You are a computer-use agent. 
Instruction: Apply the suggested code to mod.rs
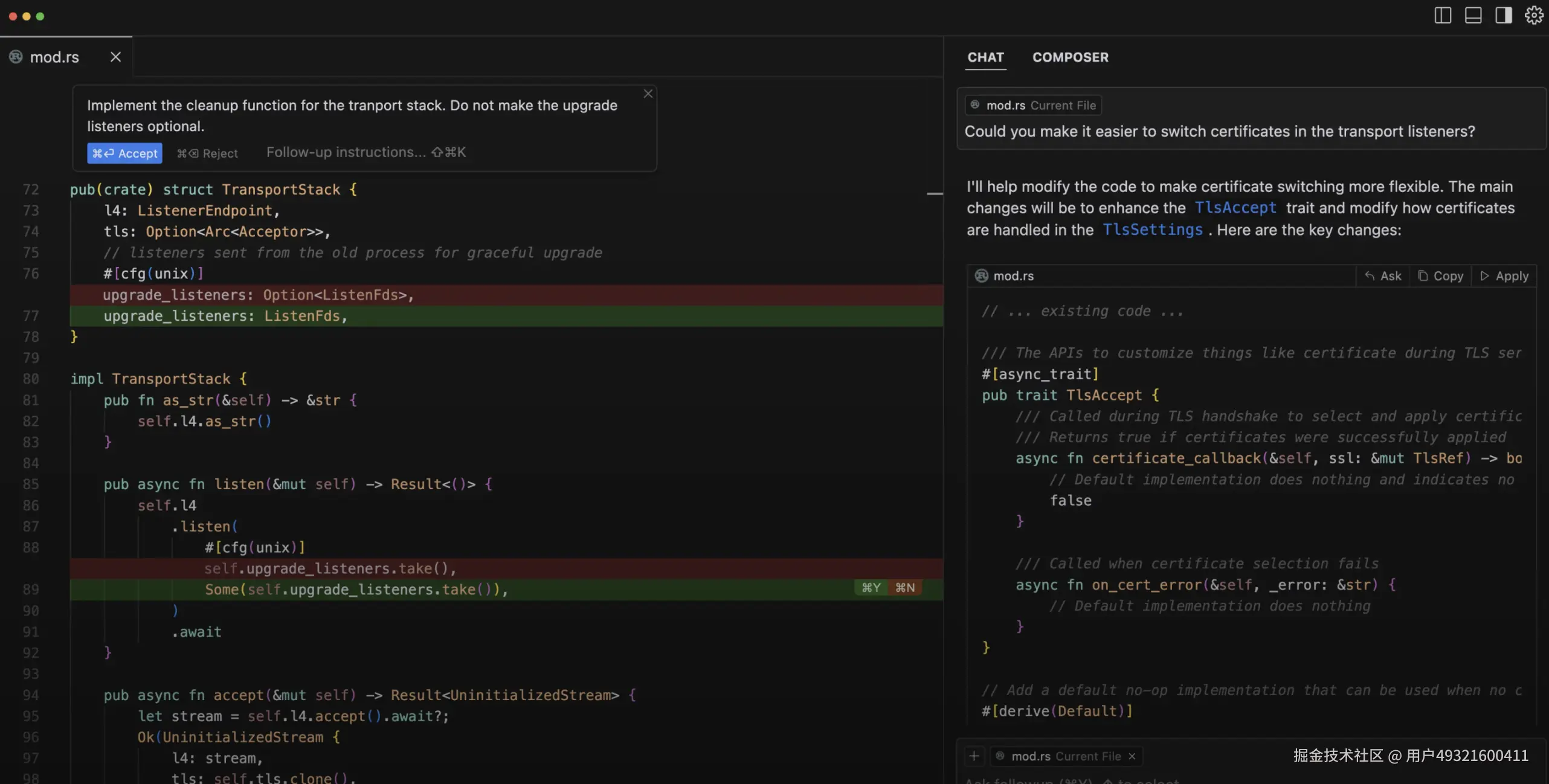click(1504, 276)
